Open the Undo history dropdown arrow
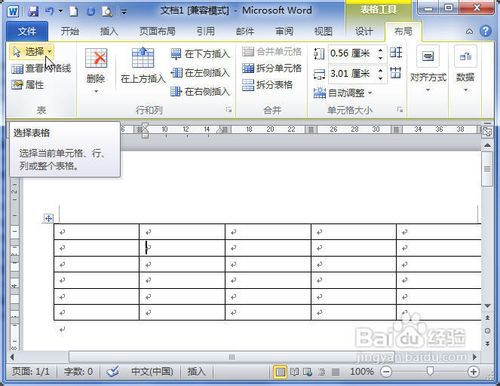This screenshot has height=386, width=500. coord(61,11)
